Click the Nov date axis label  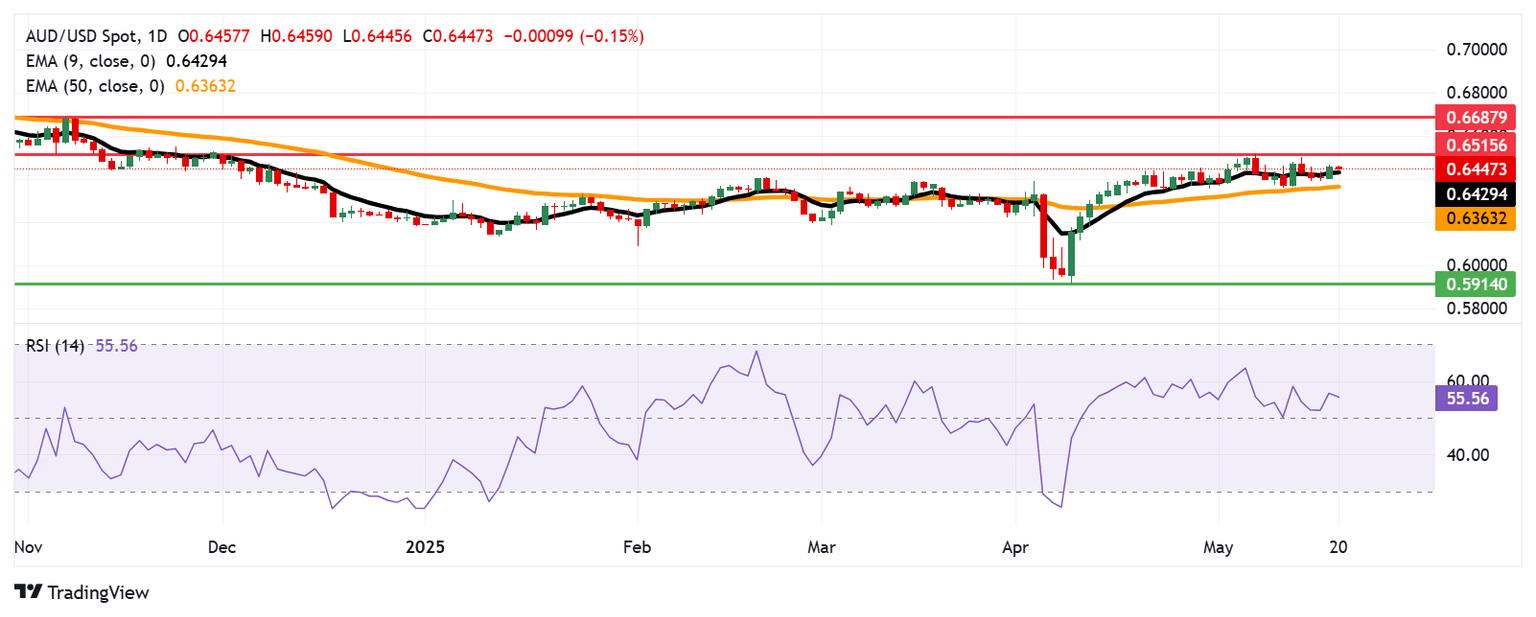[x=28, y=548]
